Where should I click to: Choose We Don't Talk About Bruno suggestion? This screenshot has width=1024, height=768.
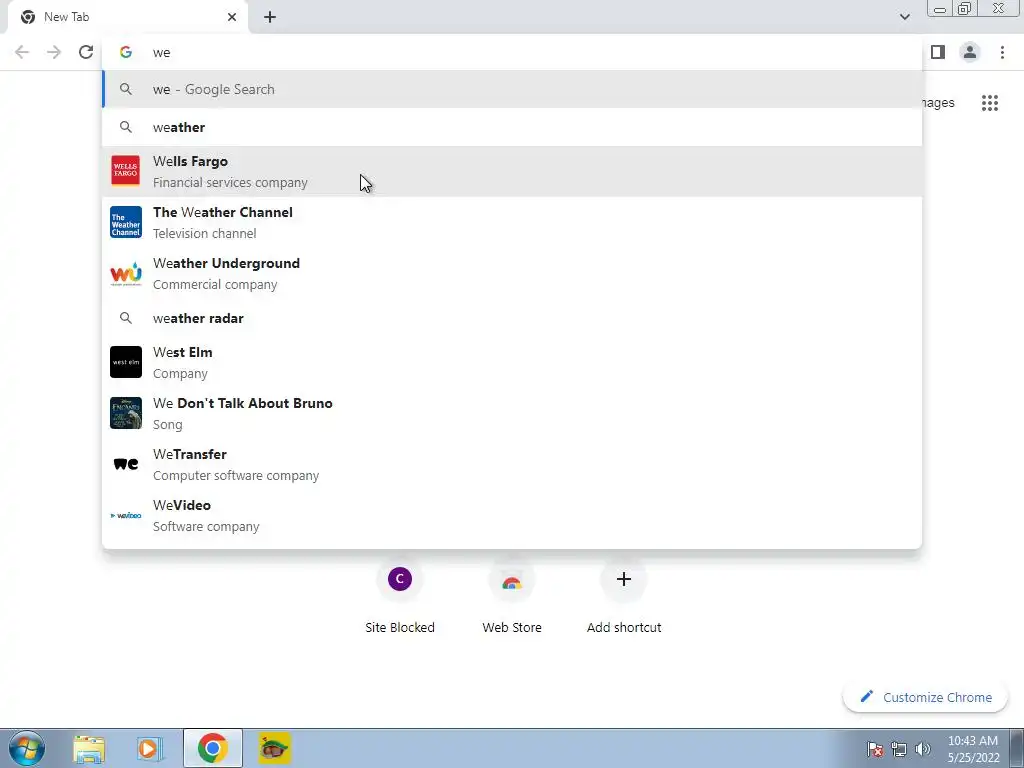[x=512, y=413]
